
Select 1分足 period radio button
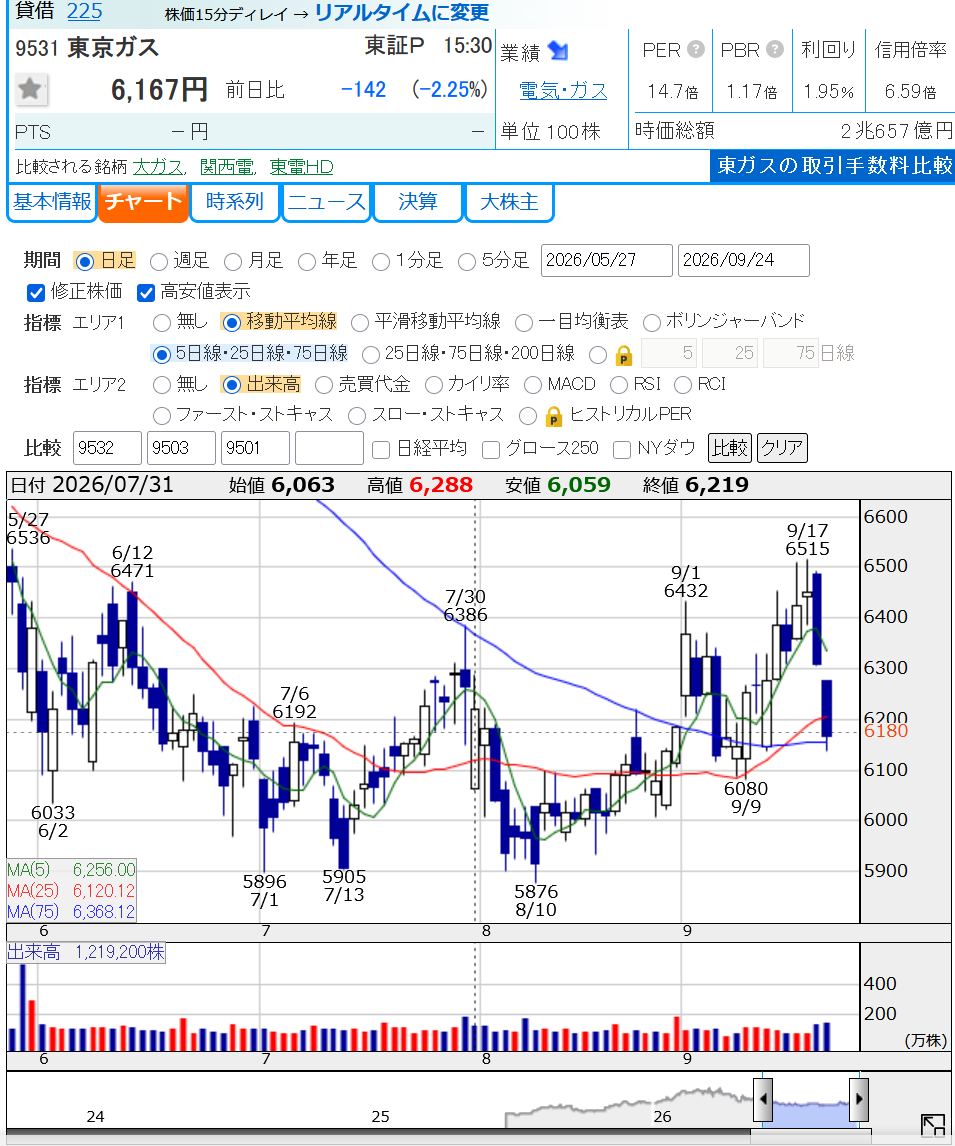tap(381, 261)
